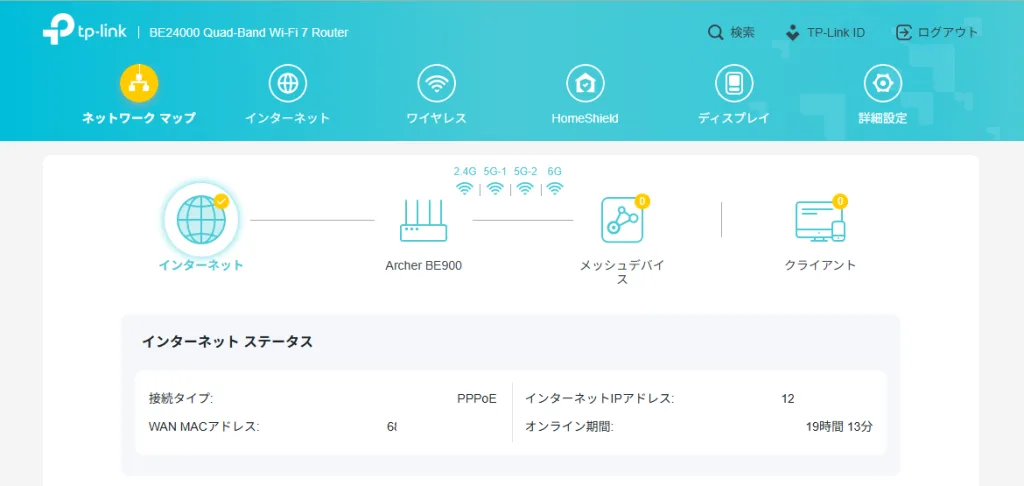Open the HomeShield shield icon
Screen dimensions: 1024x486
[x=585, y=84]
